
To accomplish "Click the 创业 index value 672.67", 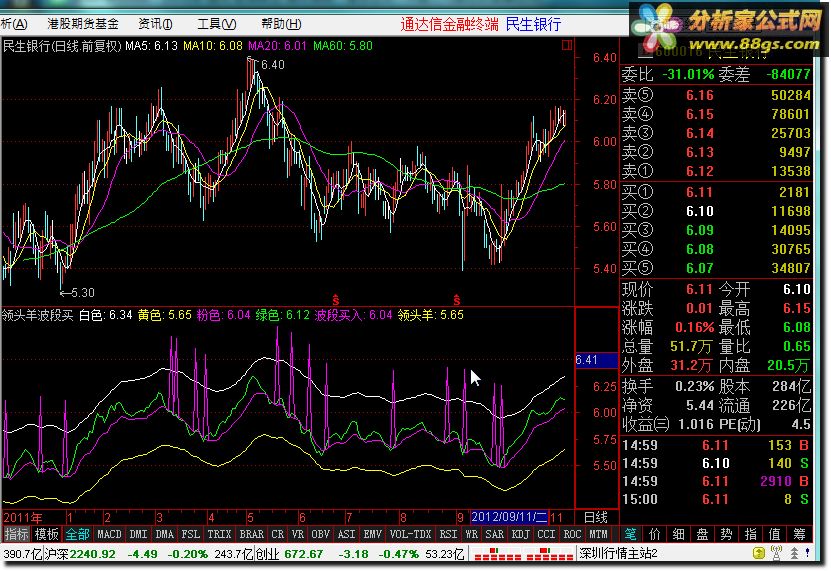I will point(304,554).
